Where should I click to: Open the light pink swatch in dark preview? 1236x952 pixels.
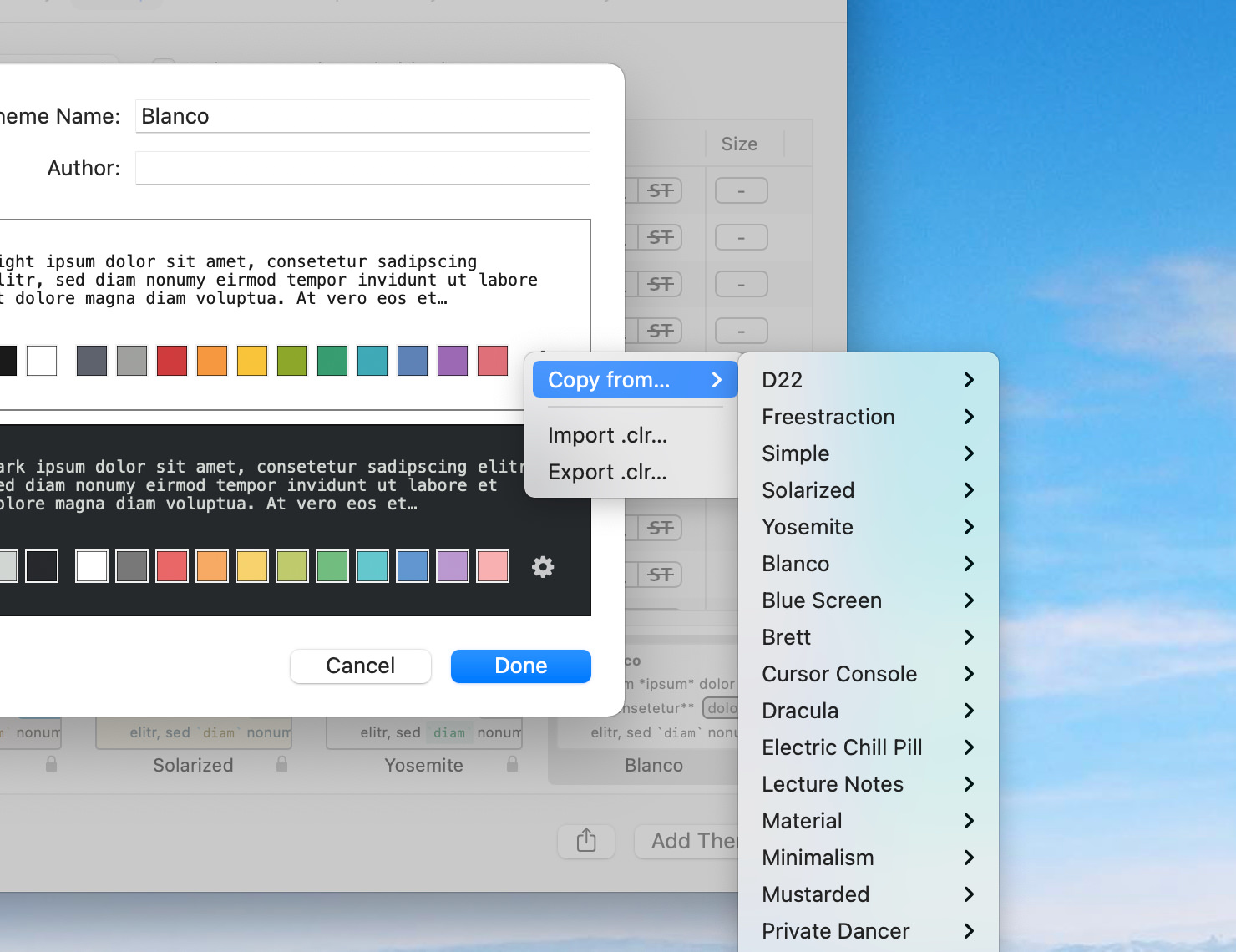pos(493,566)
